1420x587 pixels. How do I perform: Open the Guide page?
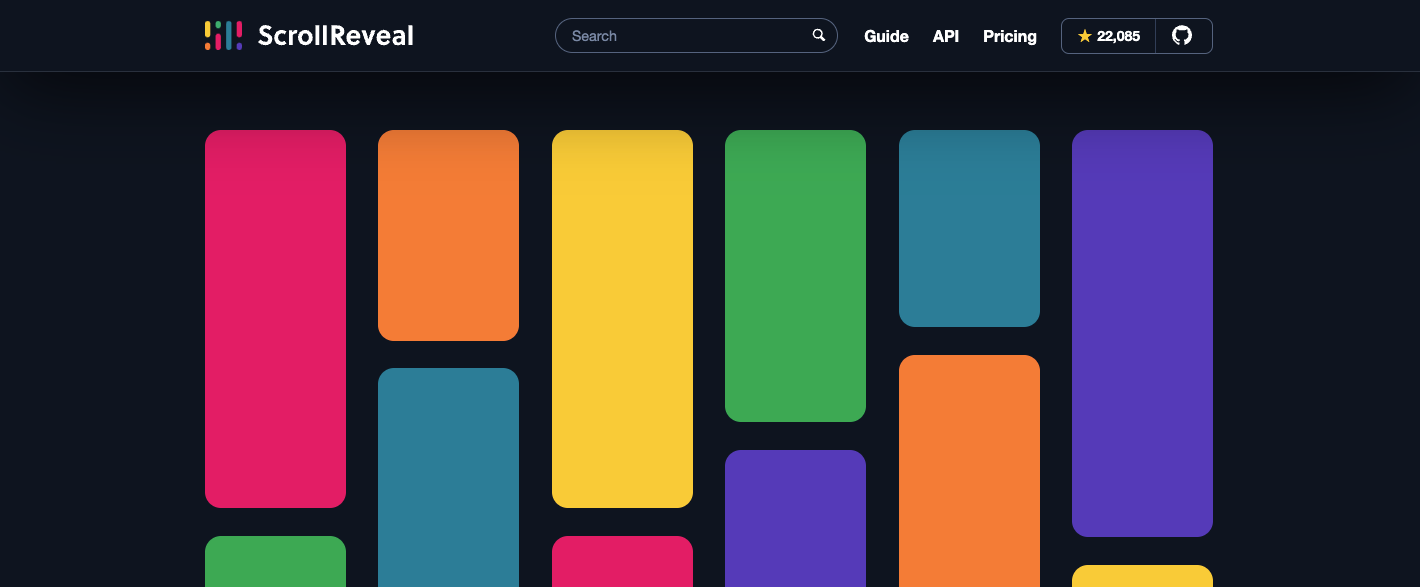point(886,36)
